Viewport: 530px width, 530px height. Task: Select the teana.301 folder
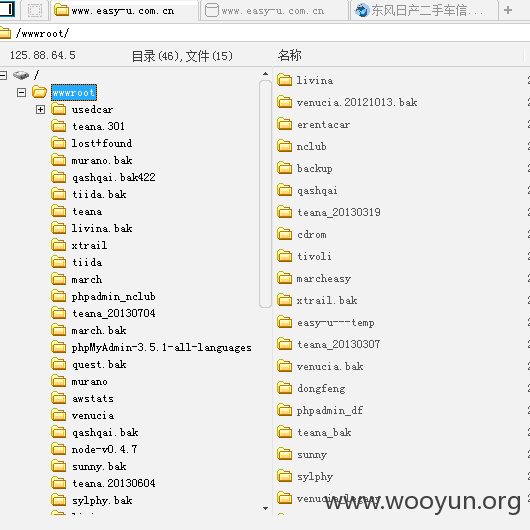(x=98, y=126)
